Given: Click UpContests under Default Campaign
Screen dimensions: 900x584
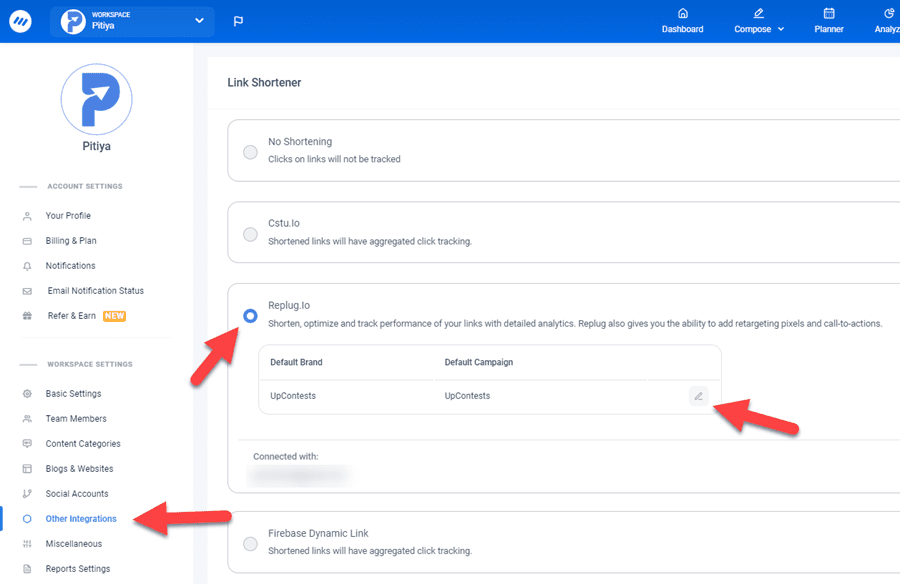Looking at the screenshot, I should (x=467, y=396).
